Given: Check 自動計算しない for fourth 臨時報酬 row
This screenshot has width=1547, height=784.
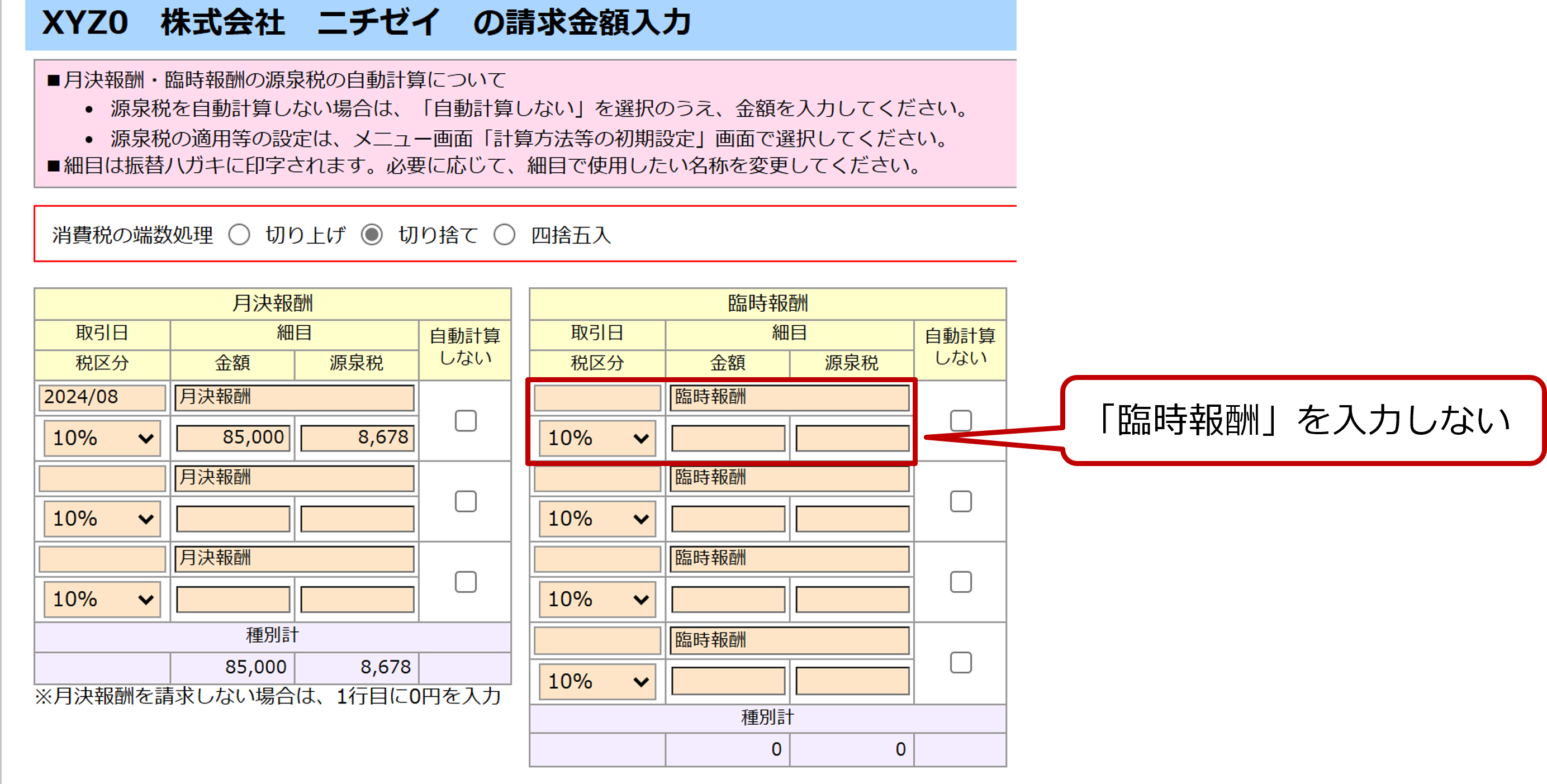Looking at the screenshot, I should point(960,663).
